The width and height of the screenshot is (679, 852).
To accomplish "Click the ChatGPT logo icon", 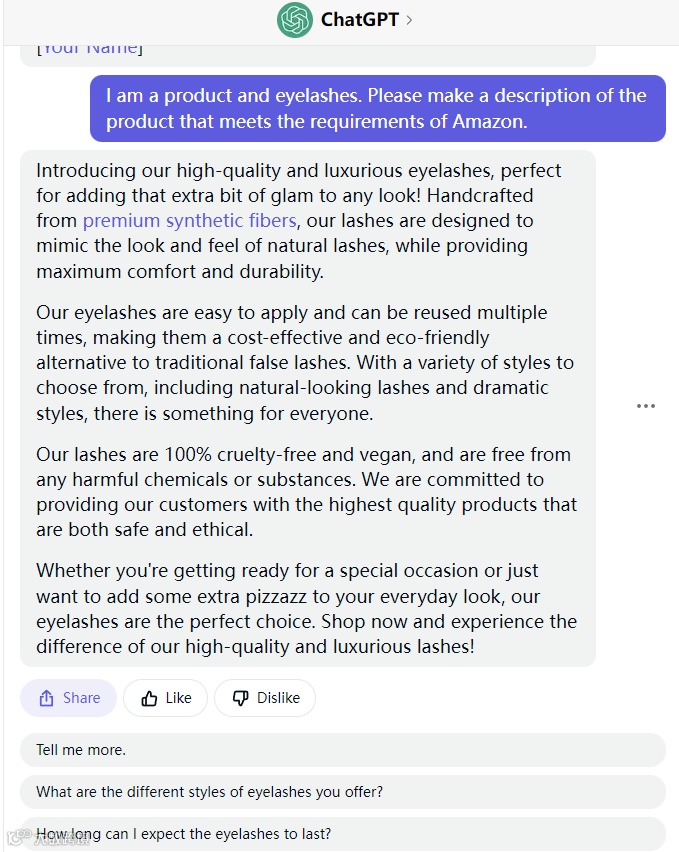I will click(x=294, y=20).
